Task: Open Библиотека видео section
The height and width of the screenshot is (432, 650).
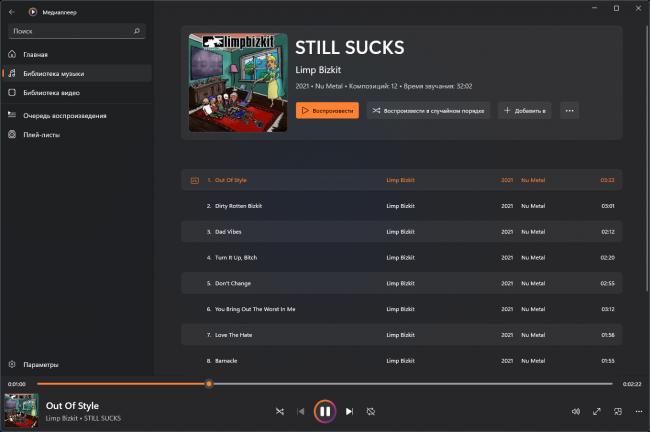Action: (x=77, y=92)
